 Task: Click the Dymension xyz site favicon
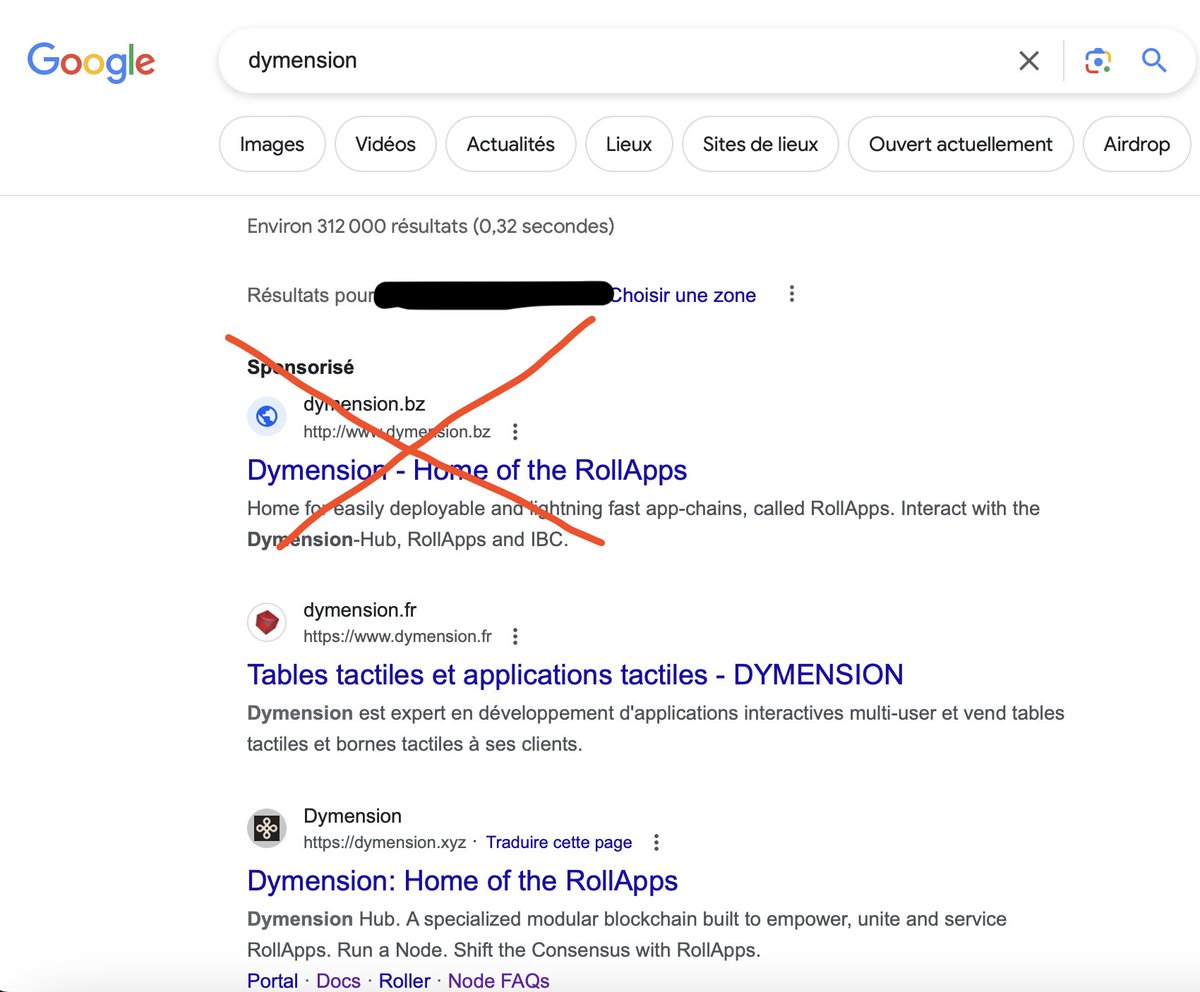pos(267,828)
